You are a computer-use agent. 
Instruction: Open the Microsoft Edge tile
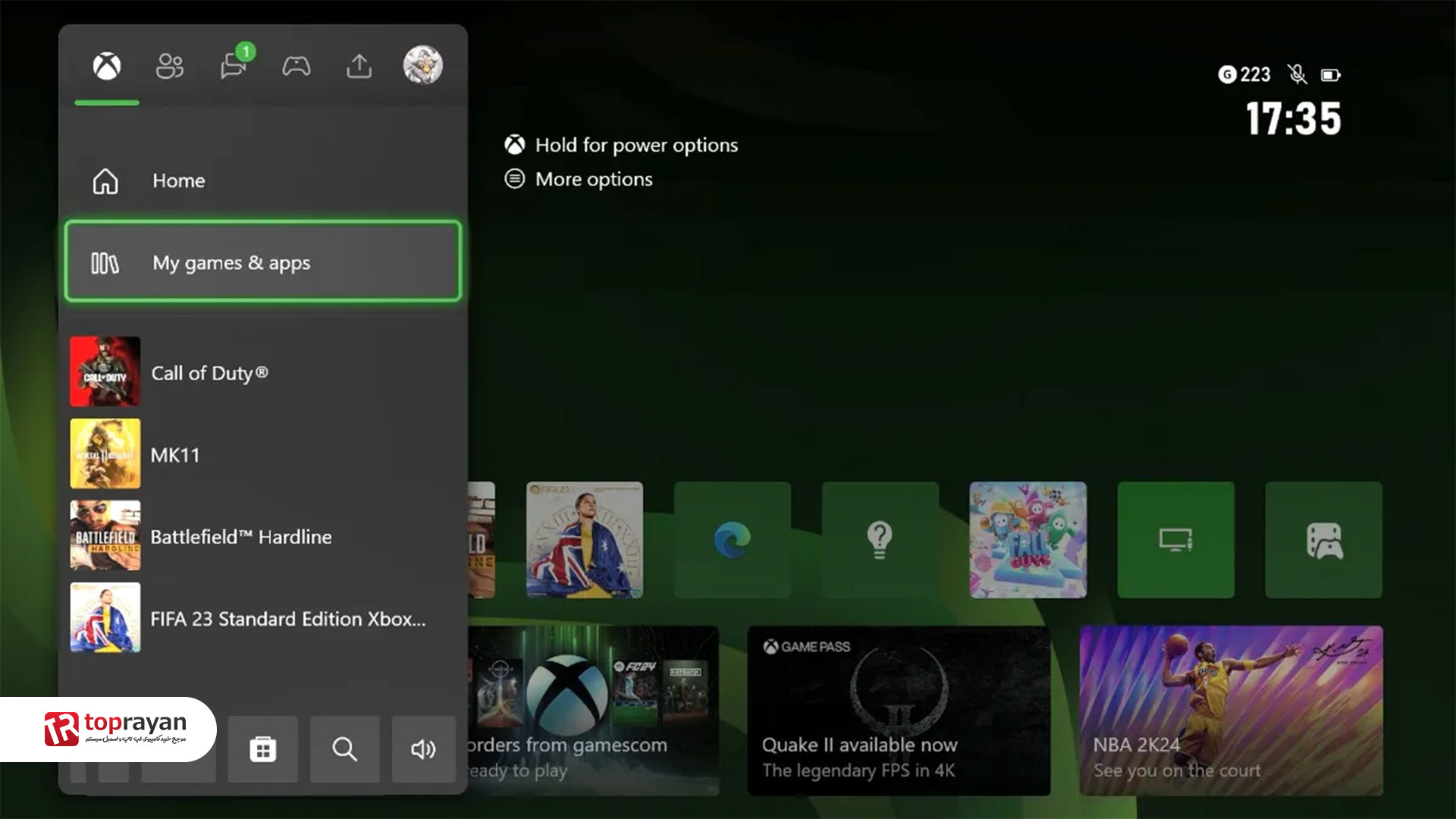[x=733, y=540]
